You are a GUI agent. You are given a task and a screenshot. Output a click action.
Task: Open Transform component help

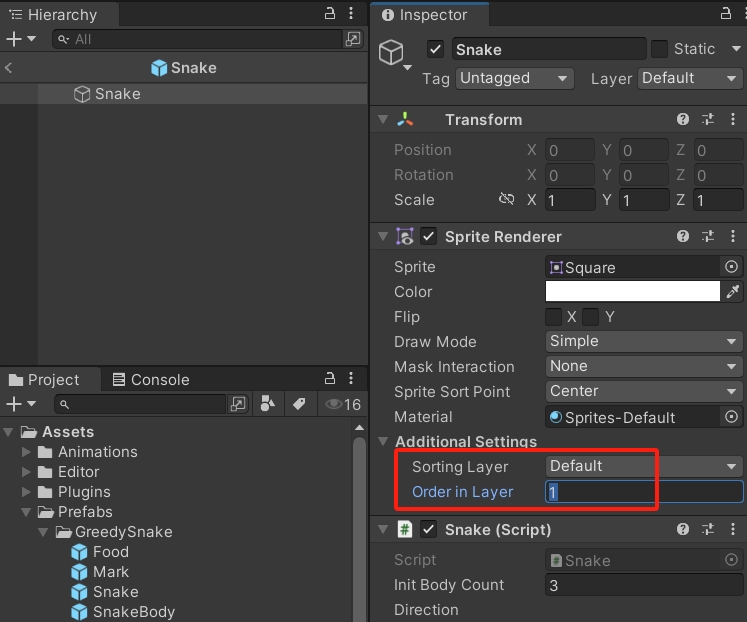(683, 119)
